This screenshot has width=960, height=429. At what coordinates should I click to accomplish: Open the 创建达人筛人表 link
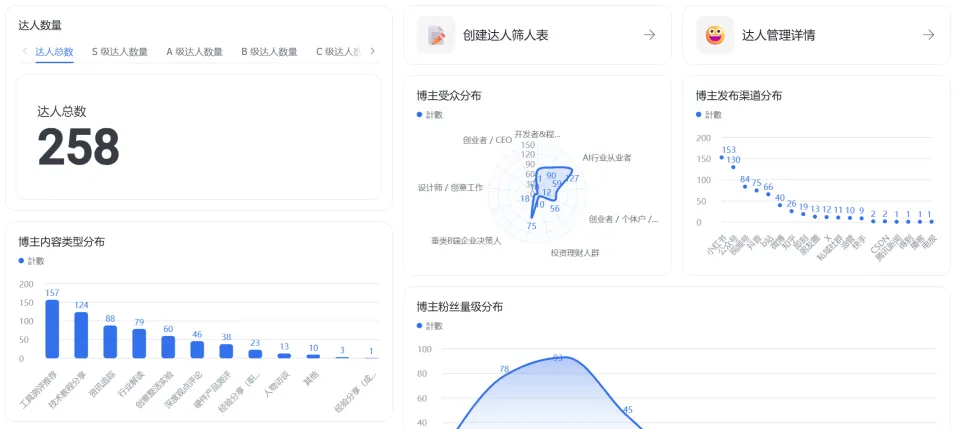[x=505, y=35]
